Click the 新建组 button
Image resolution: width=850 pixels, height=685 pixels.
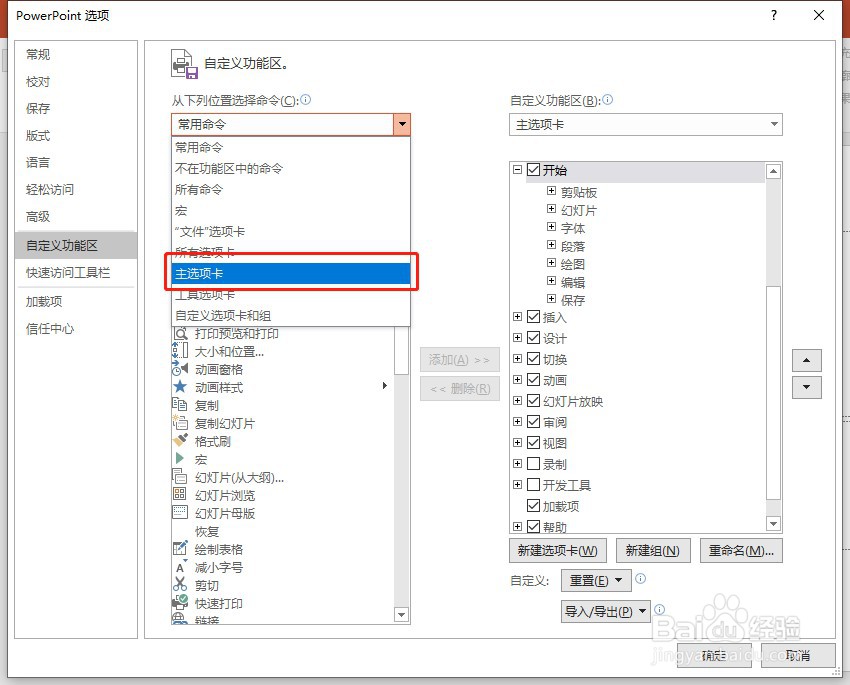[x=653, y=551]
